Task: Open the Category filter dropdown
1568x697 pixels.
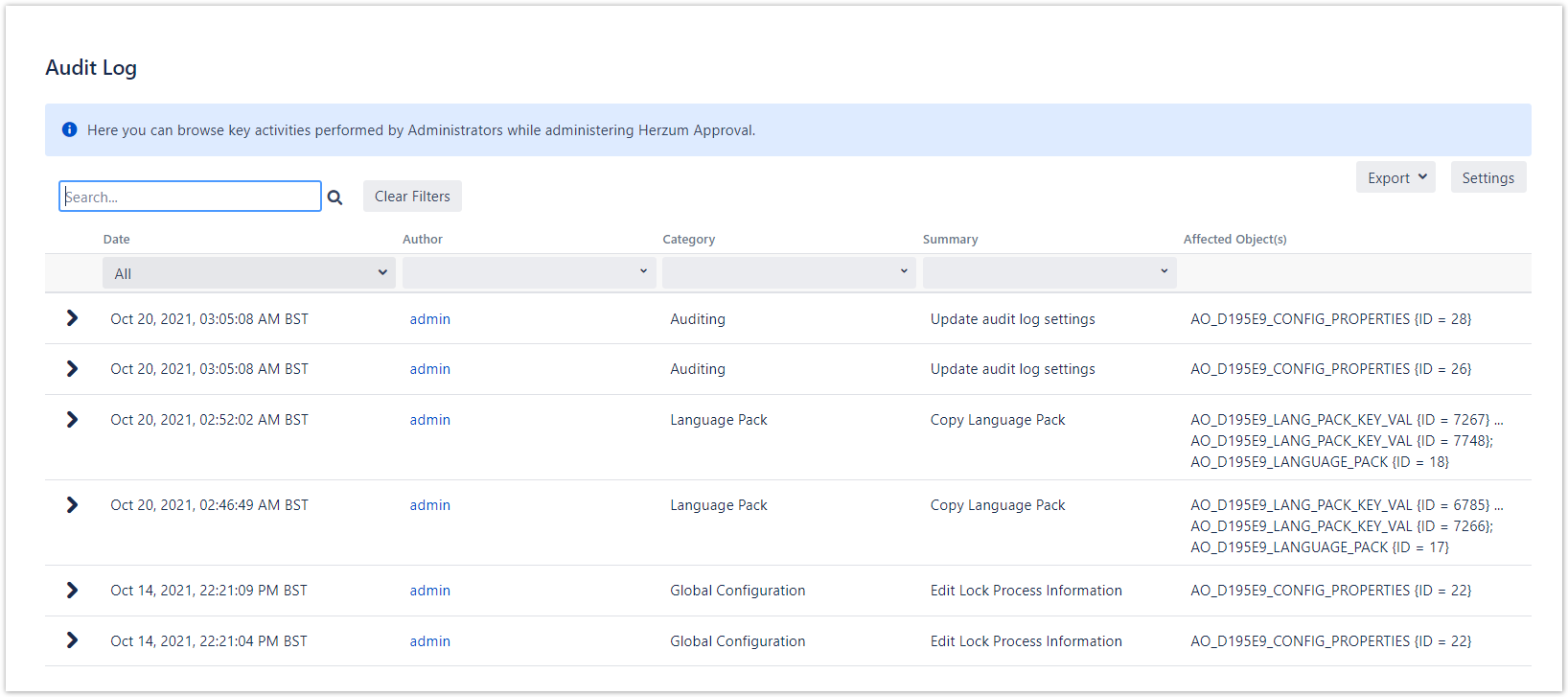Action: pos(789,272)
